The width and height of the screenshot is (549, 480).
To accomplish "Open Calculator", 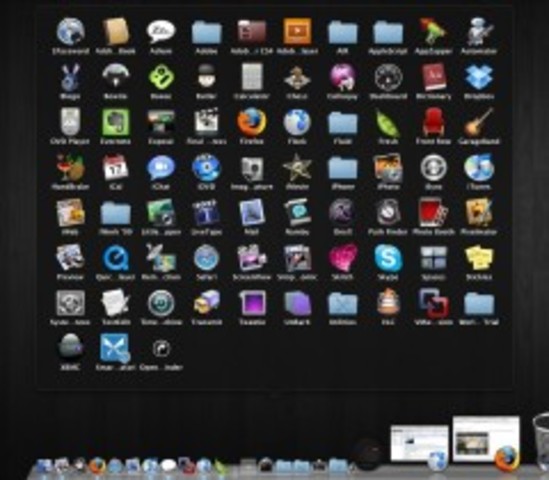I will (252, 76).
